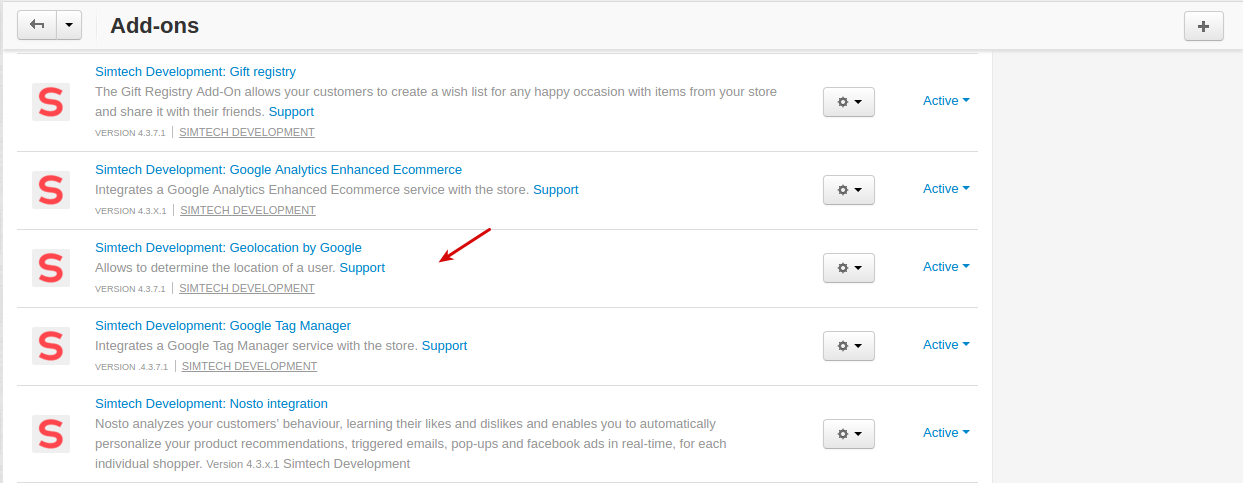
Task: Click the back arrow button
Action: coord(37,26)
